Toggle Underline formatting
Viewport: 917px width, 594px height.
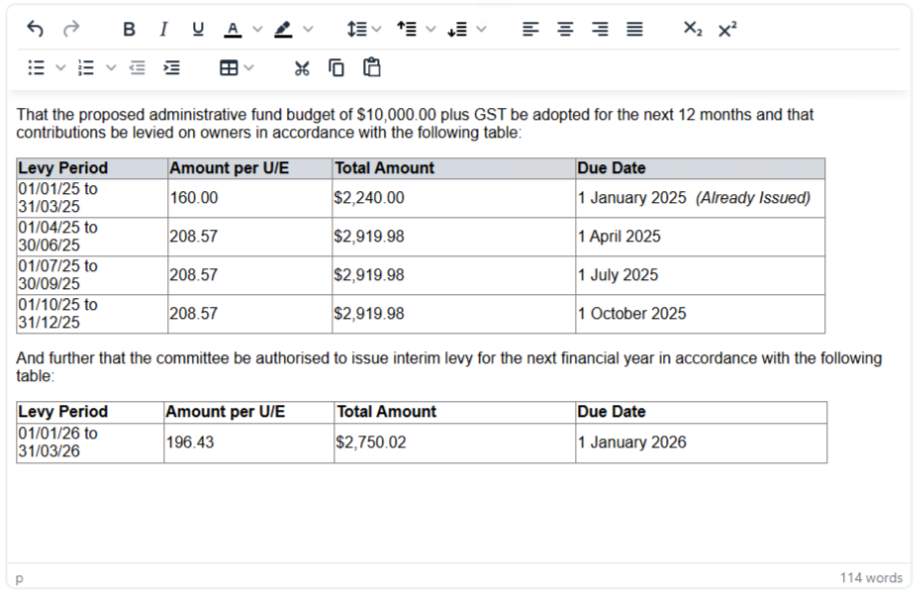click(x=198, y=29)
